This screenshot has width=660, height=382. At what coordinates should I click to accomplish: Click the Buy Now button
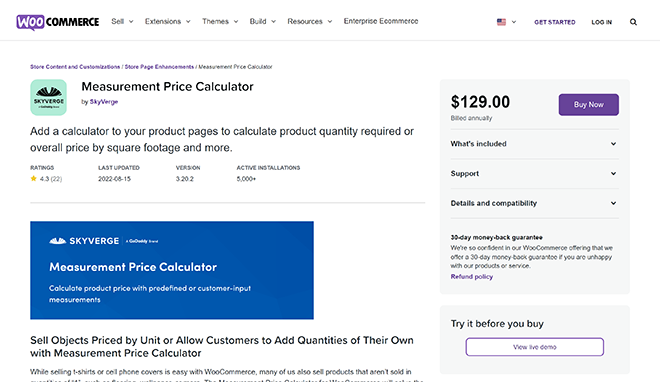pyautogui.click(x=588, y=104)
